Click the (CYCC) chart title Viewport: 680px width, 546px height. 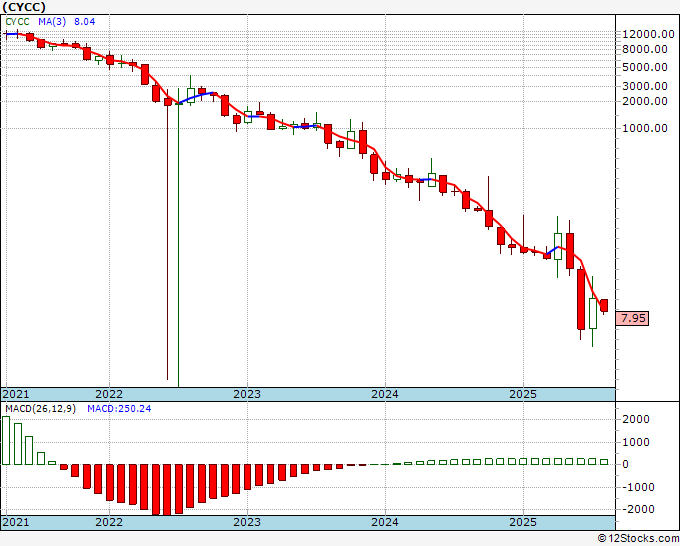click(x=24, y=7)
